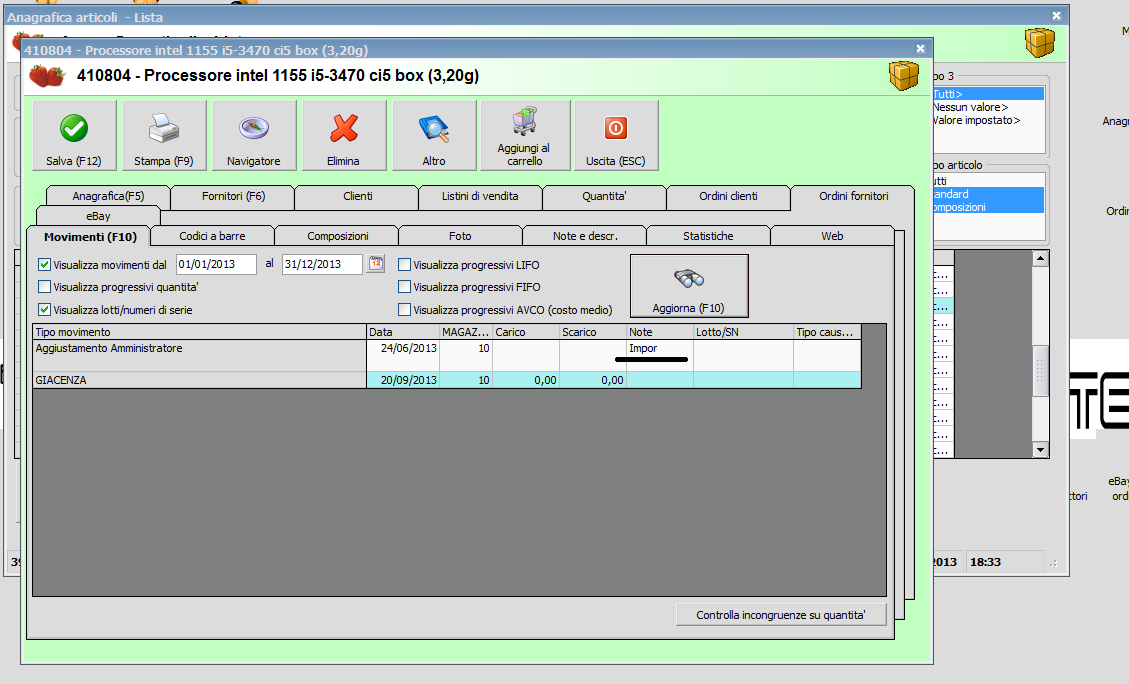Click the Aggiorna (F10) binoculars button

689,286
